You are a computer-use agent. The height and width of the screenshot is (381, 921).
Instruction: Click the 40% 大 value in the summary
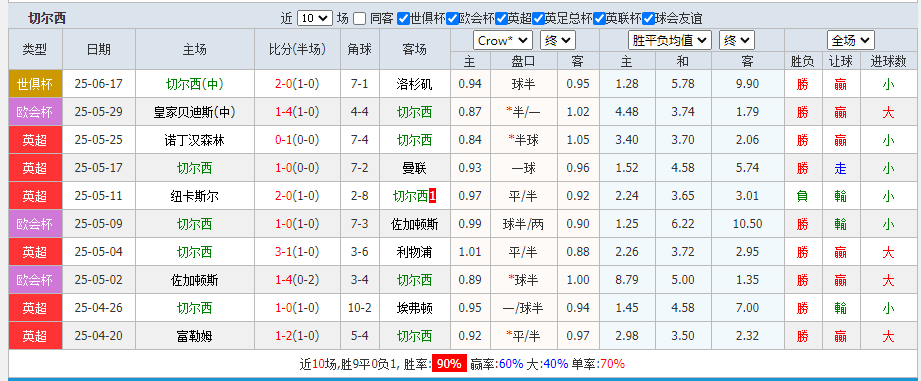pos(556,363)
